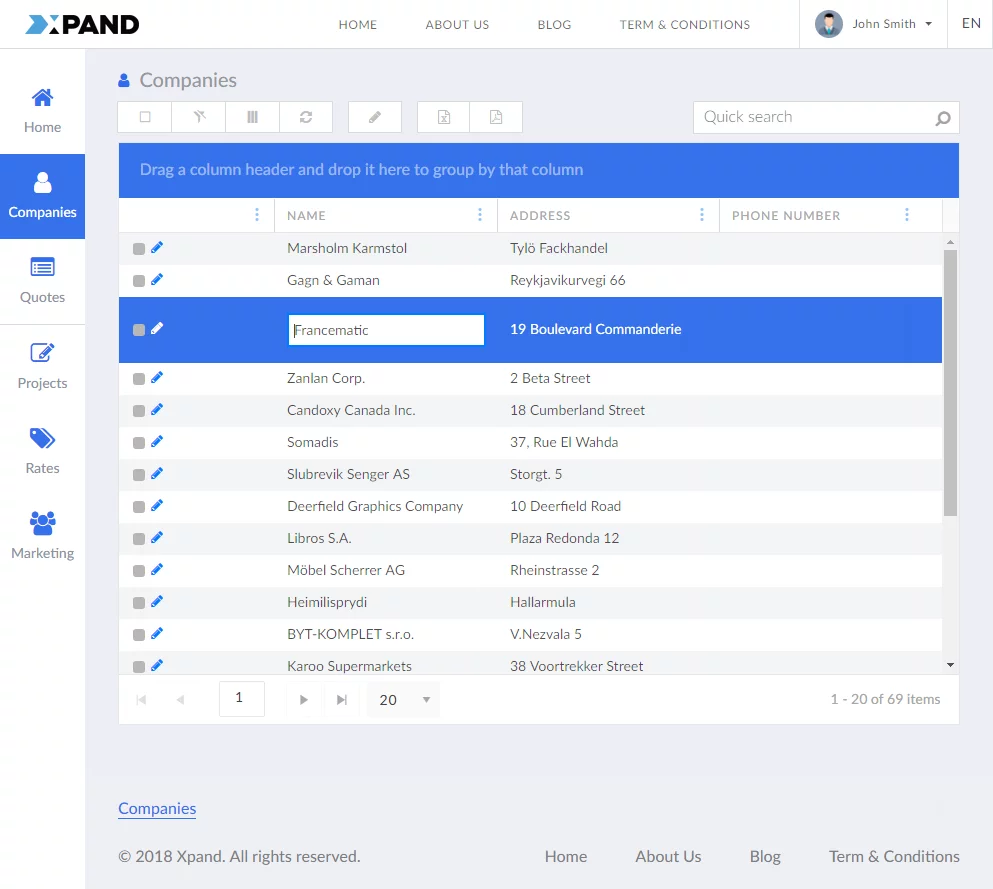993x889 pixels.
Task: Click the Quick search magnifier icon
Action: [942, 118]
